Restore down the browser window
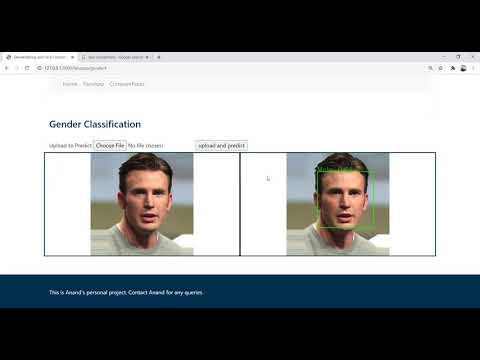Image resolution: width=480 pixels, height=360 pixels. point(458,57)
